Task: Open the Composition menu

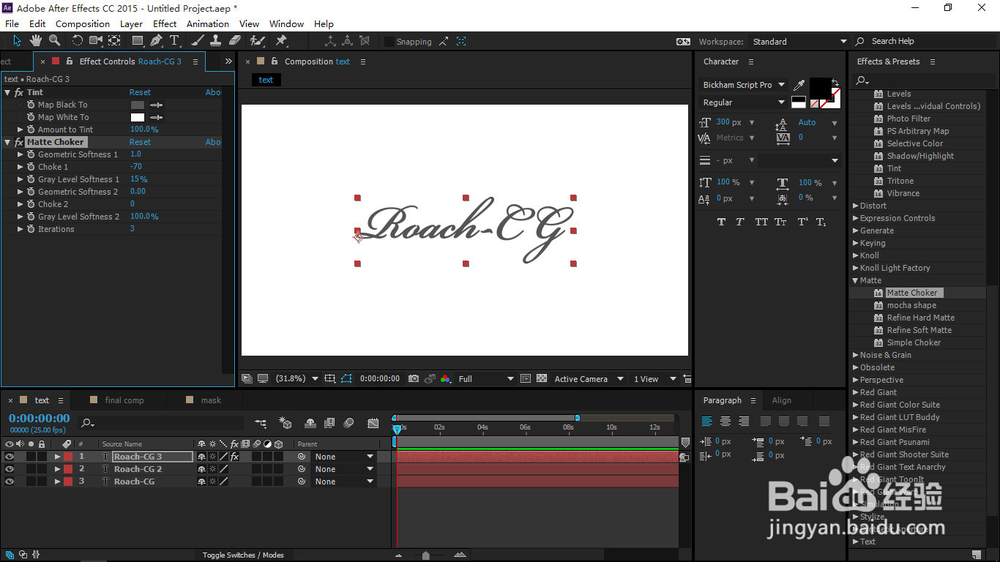Action: click(x=82, y=24)
